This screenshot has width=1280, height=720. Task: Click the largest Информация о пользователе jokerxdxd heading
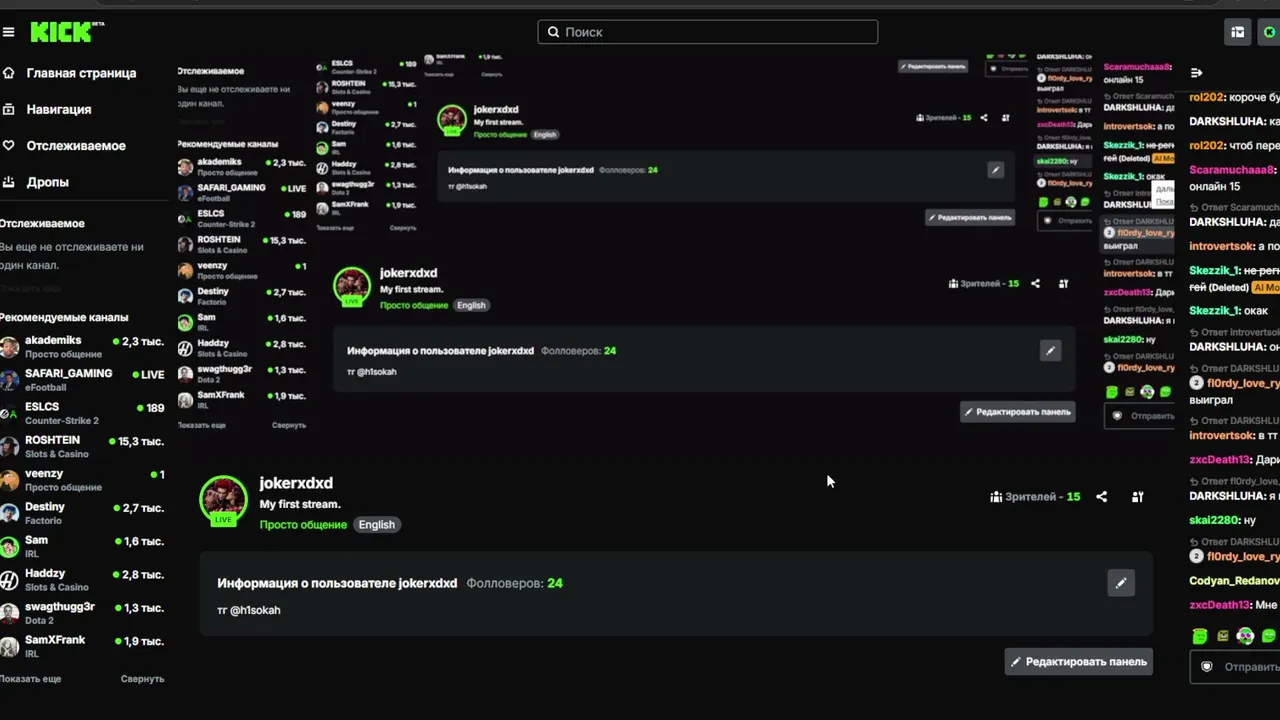point(337,583)
